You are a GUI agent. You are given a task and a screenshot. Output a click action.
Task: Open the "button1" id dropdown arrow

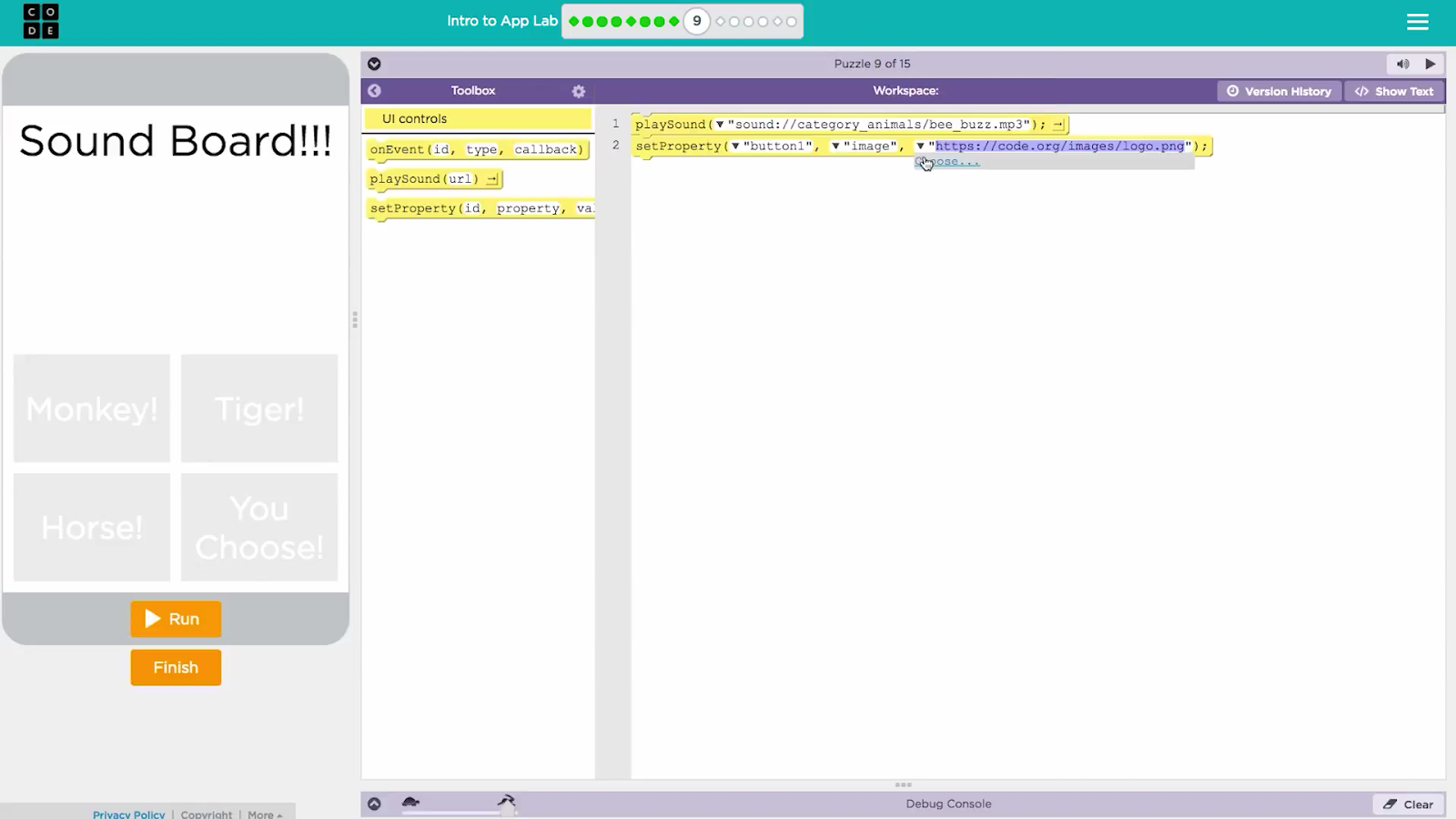(735, 147)
